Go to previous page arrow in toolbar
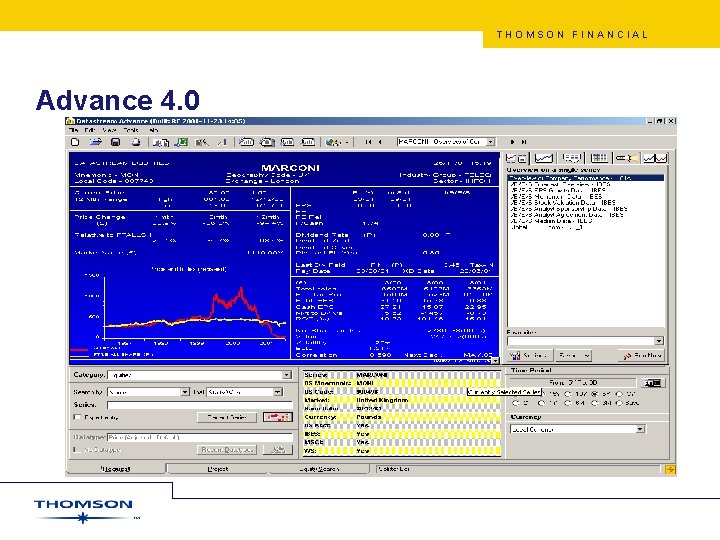The width and height of the screenshot is (720, 540). [380, 142]
